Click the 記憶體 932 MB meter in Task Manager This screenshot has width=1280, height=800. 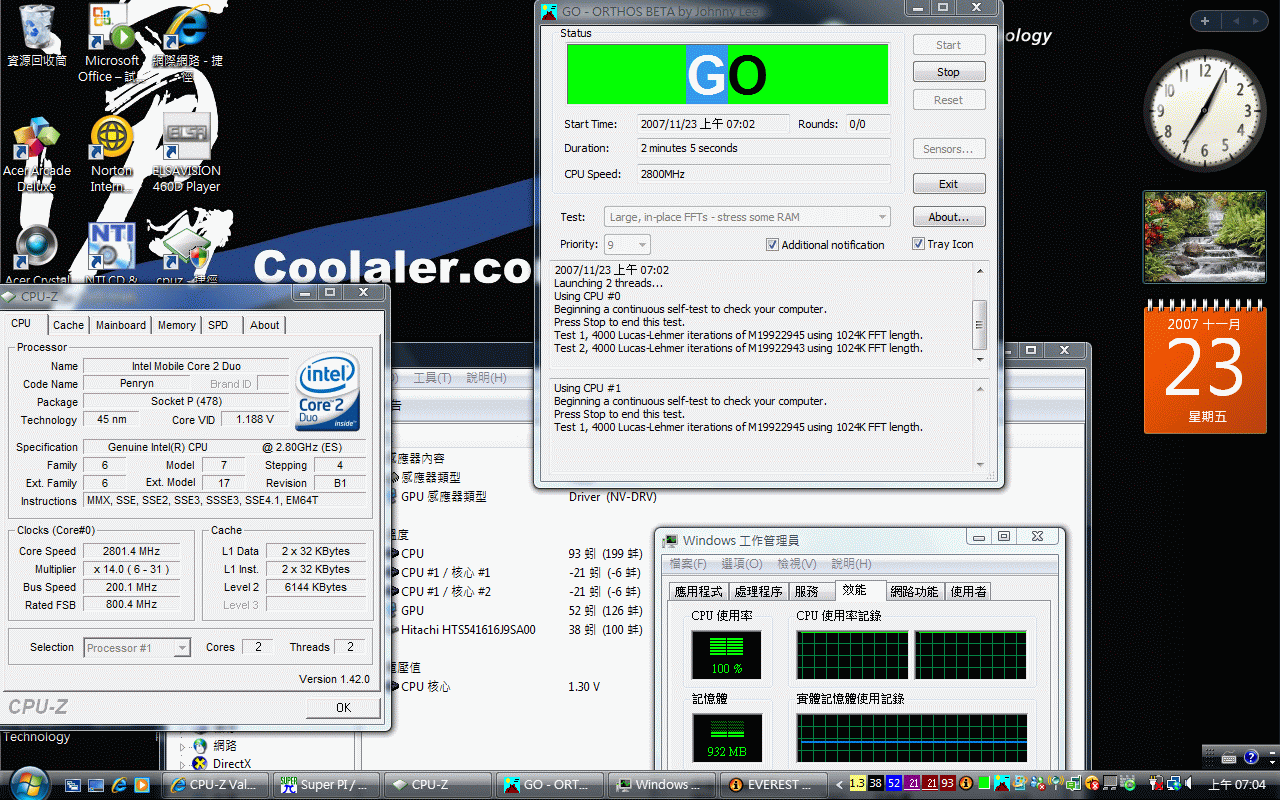[726, 737]
